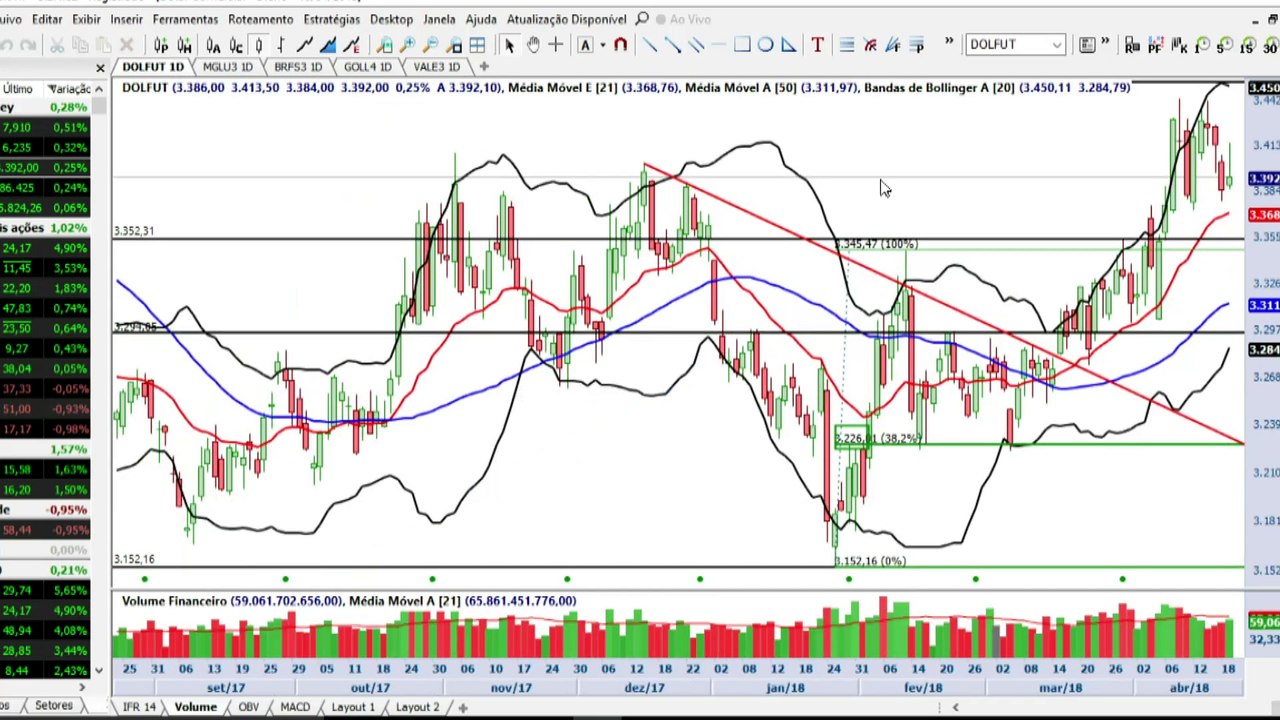Select the Fibonacci arcs tool

(870, 45)
